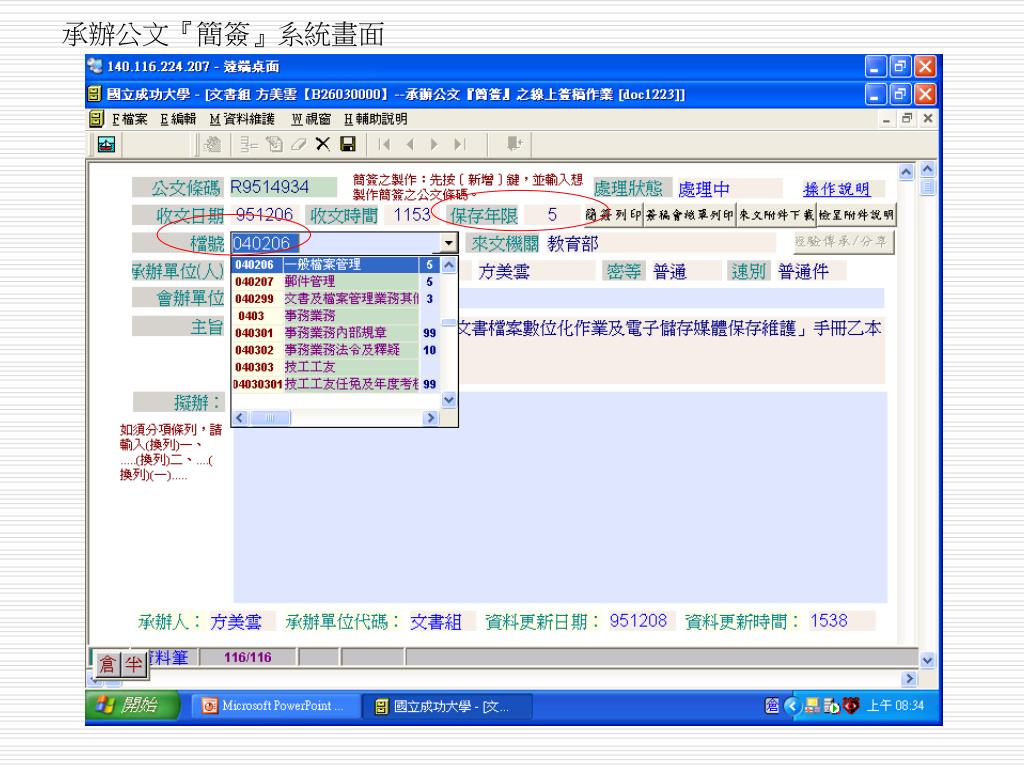Click the tray icon with the green arrow
1024x768 pixels.
[x=832, y=706]
